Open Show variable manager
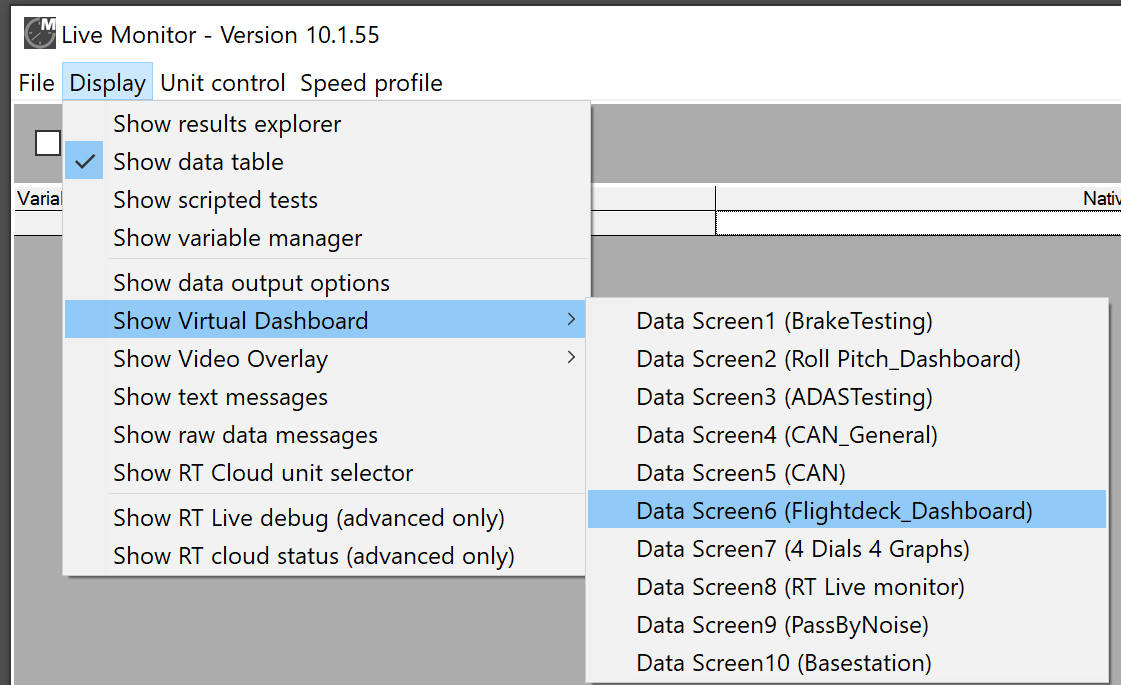Viewport: 1121px width, 685px height. (237, 238)
